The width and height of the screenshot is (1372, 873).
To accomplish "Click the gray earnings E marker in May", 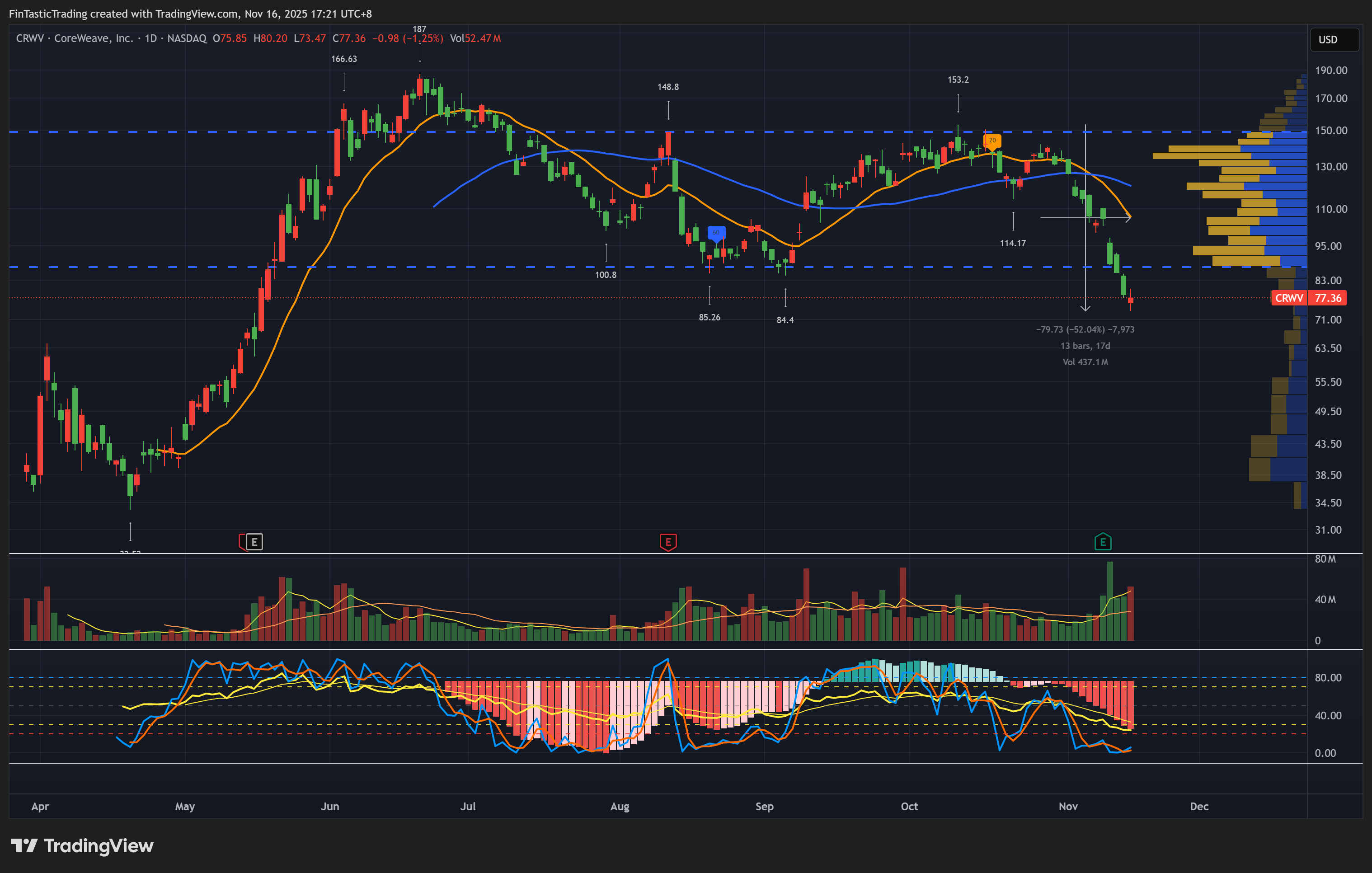I will [x=254, y=542].
